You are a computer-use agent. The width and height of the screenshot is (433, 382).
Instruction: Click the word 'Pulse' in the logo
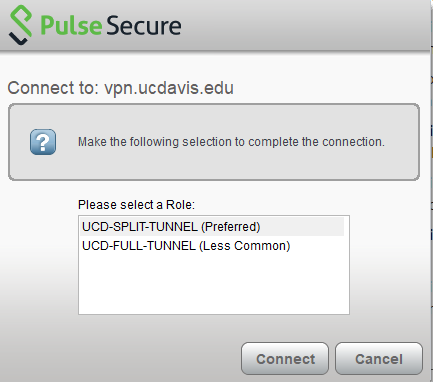71,26
